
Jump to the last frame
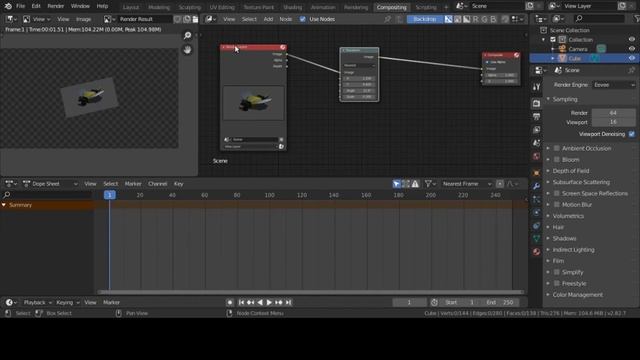pyautogui.click(x=288, y=302)
